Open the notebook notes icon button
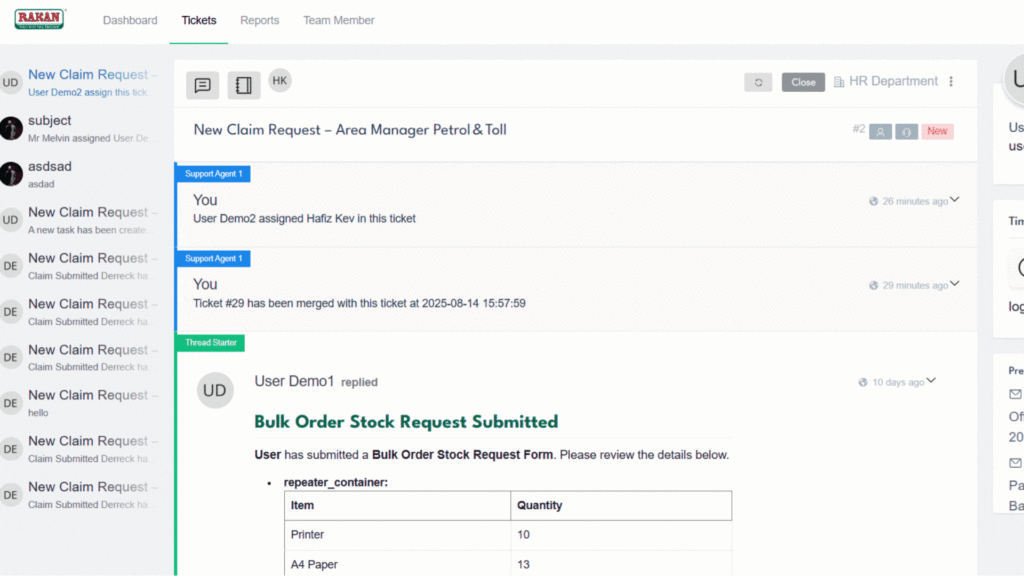Screen dimensions: 1024x576 tap(243, 85)
